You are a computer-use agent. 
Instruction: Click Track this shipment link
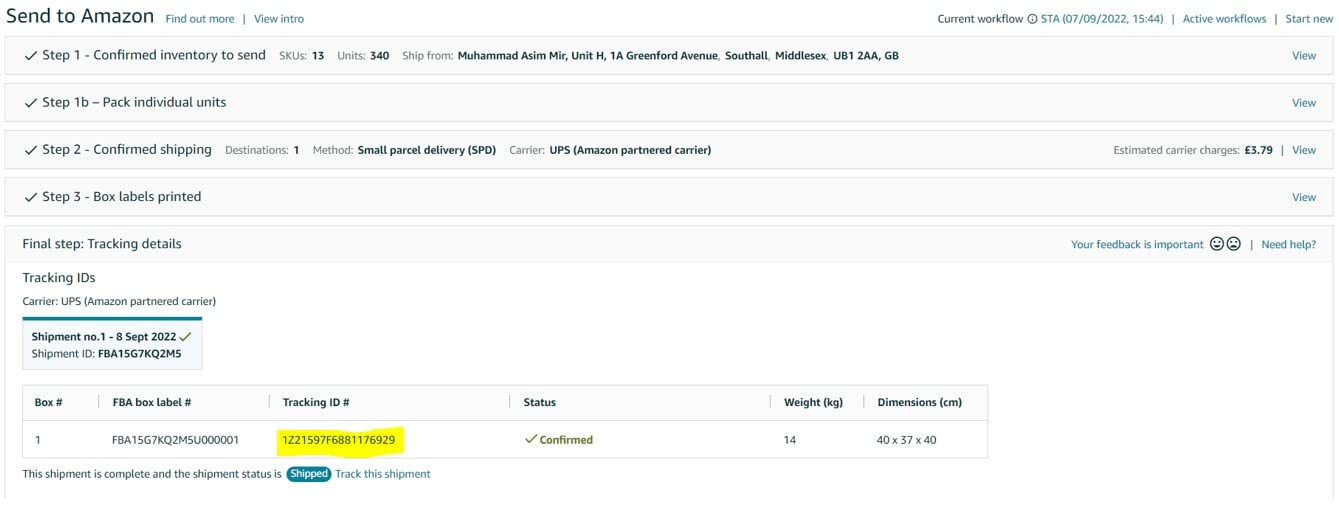click(383, 474)
